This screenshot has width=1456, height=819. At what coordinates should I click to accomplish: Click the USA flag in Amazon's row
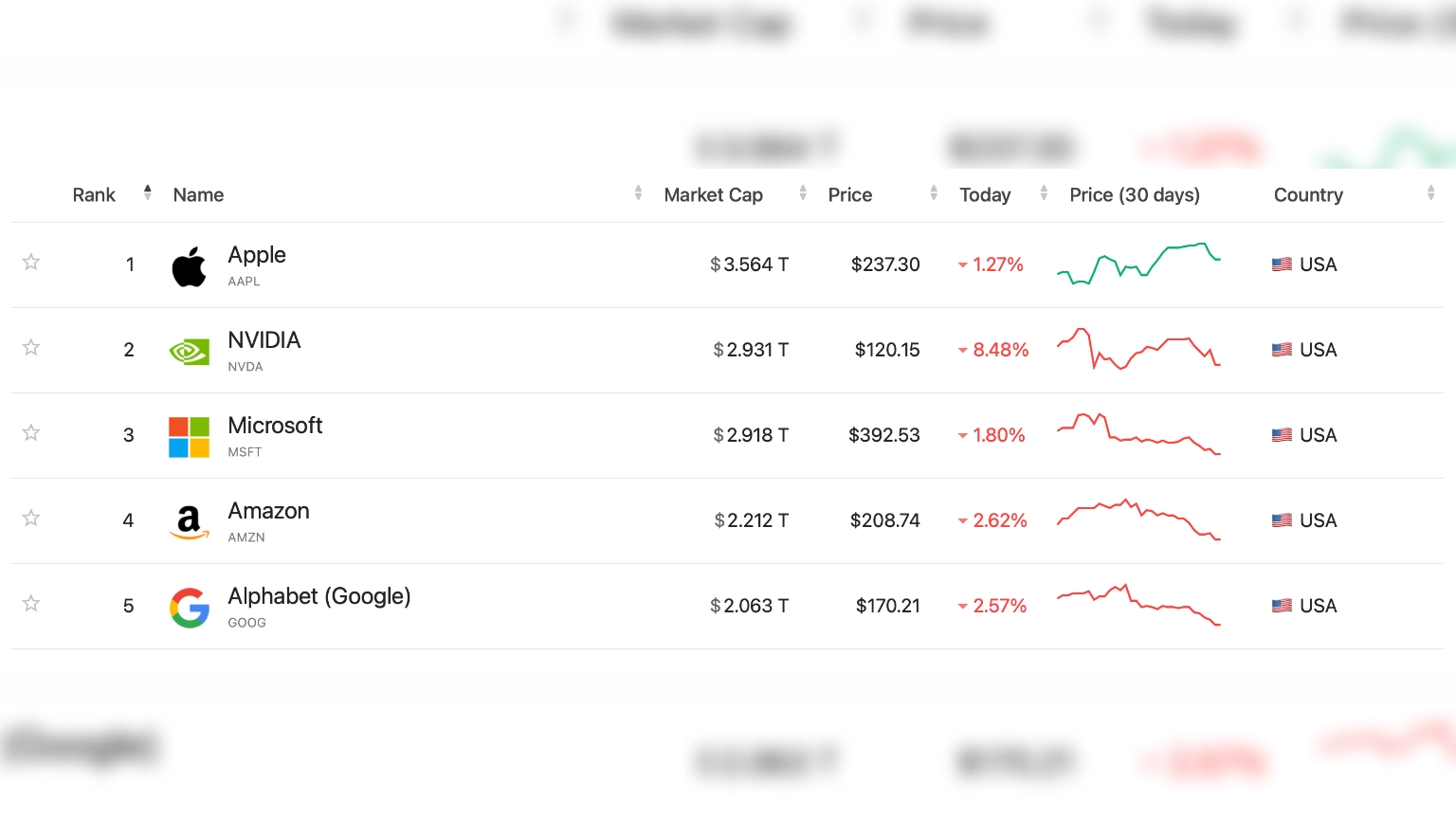click(x=1282, y=520)
